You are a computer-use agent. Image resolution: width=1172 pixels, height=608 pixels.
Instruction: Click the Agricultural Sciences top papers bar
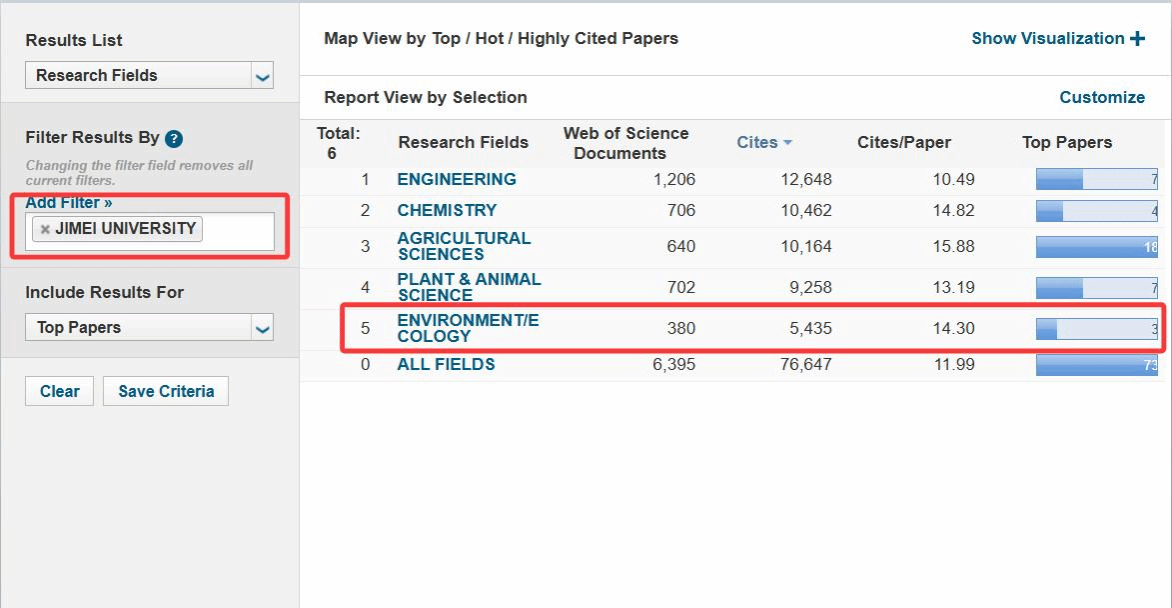(x=1096, y=247)
